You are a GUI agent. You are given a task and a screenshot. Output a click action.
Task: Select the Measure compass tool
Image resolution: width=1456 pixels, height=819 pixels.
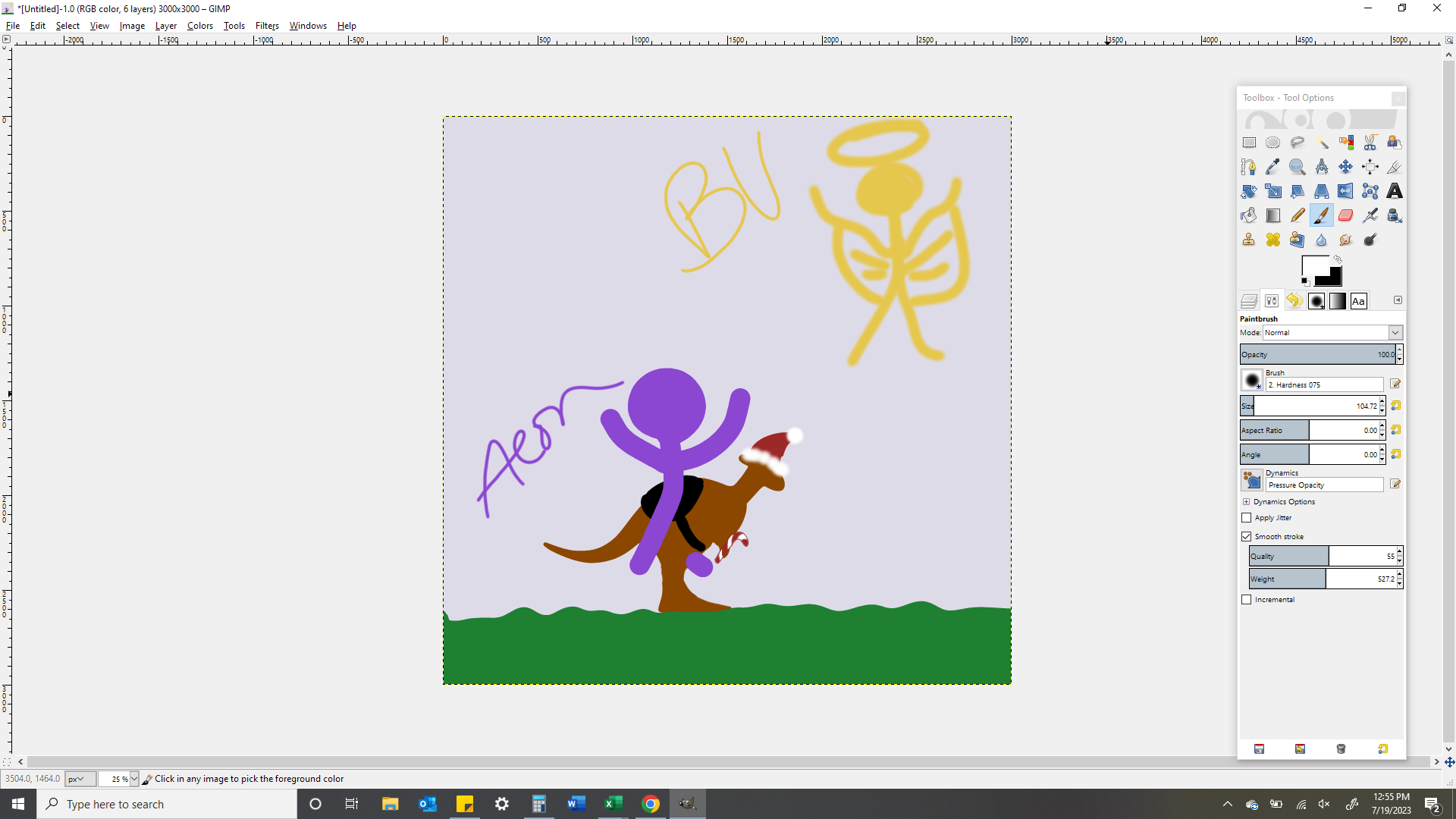click(x=1322, y=167)
